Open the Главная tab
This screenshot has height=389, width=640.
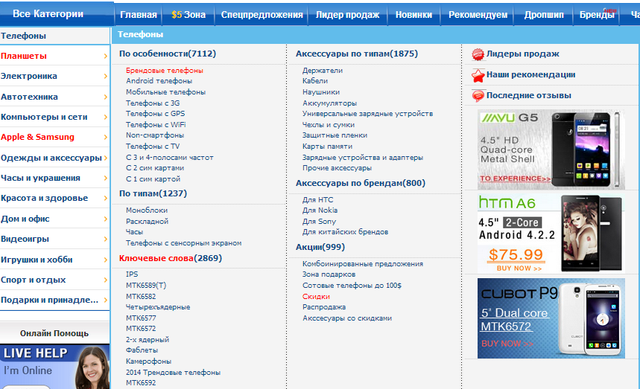click(138, 15)
